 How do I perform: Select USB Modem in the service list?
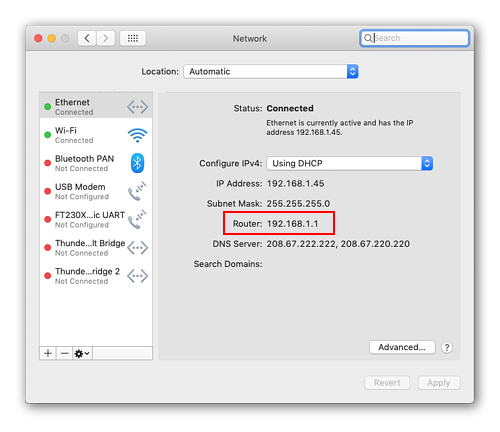[96, 191]
